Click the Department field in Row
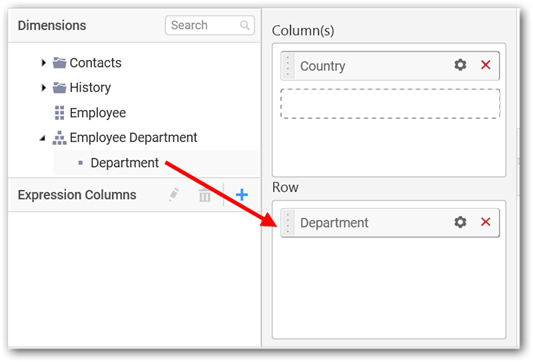The image size is (533, 362). pos(390,223)
